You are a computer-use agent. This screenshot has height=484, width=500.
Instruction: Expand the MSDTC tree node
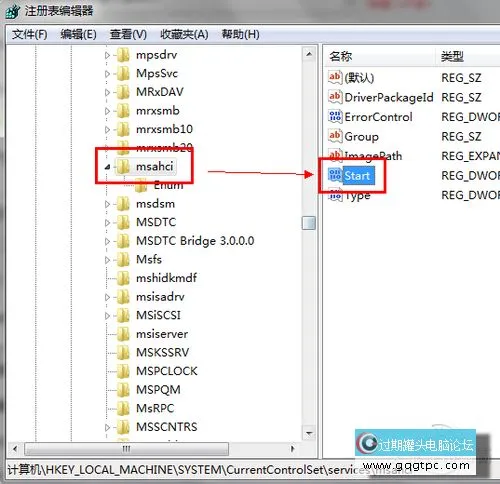[x=107, y=223]
